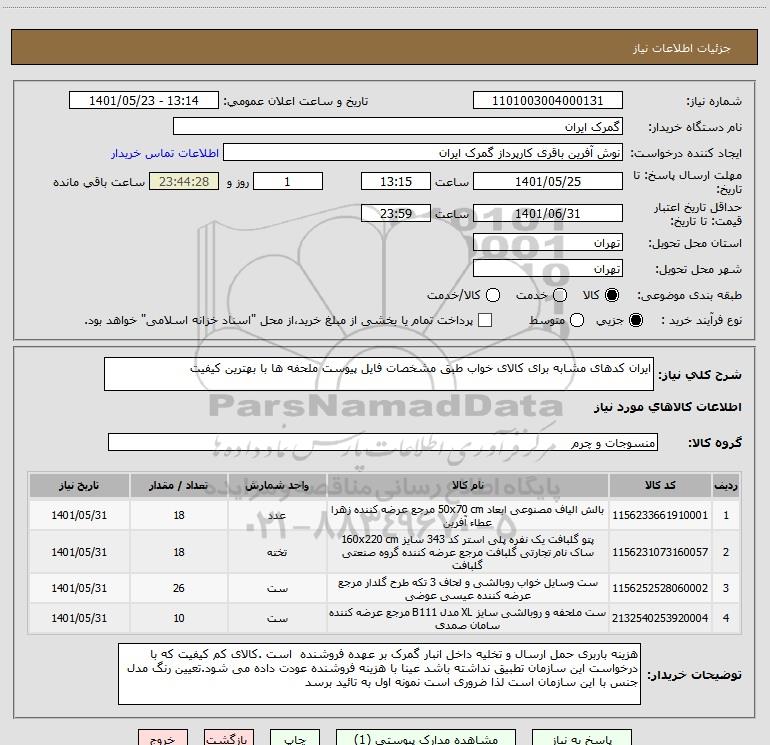
Task: Open buyer contact information link
Action: [x=165, y=153]
